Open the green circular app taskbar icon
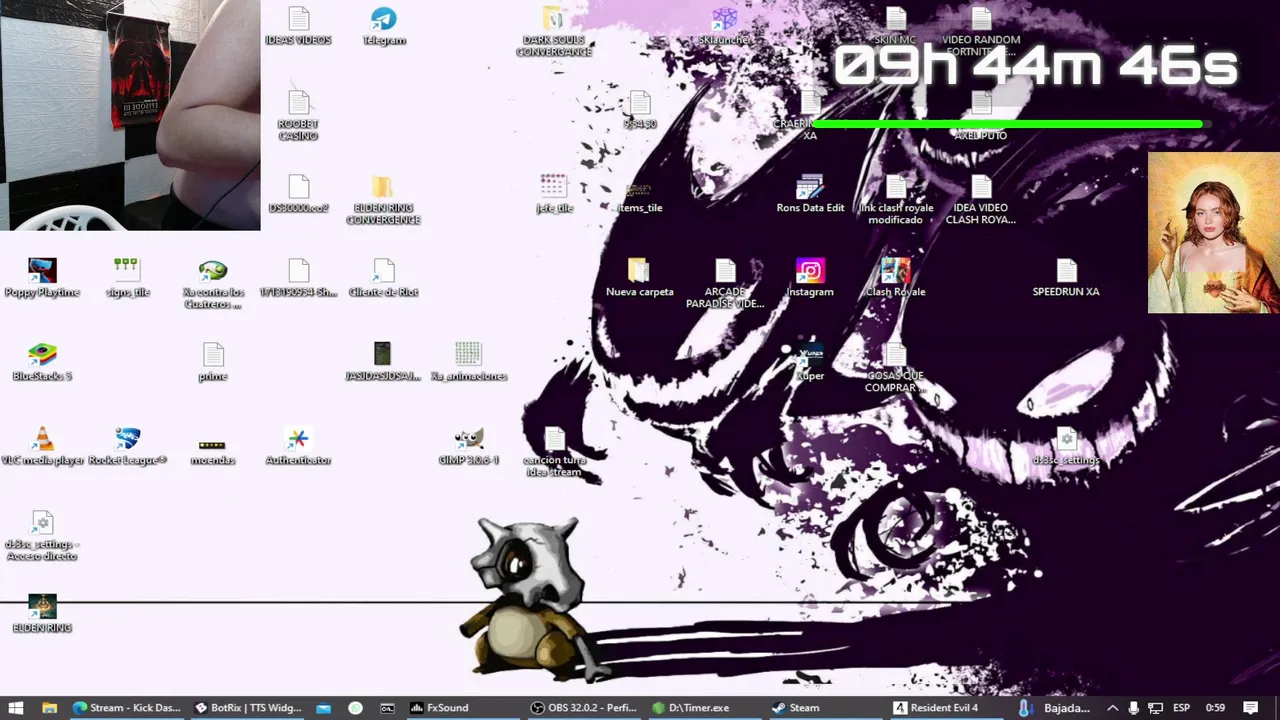The width and height of the screenshot is (1280, 720). (355, 708)
